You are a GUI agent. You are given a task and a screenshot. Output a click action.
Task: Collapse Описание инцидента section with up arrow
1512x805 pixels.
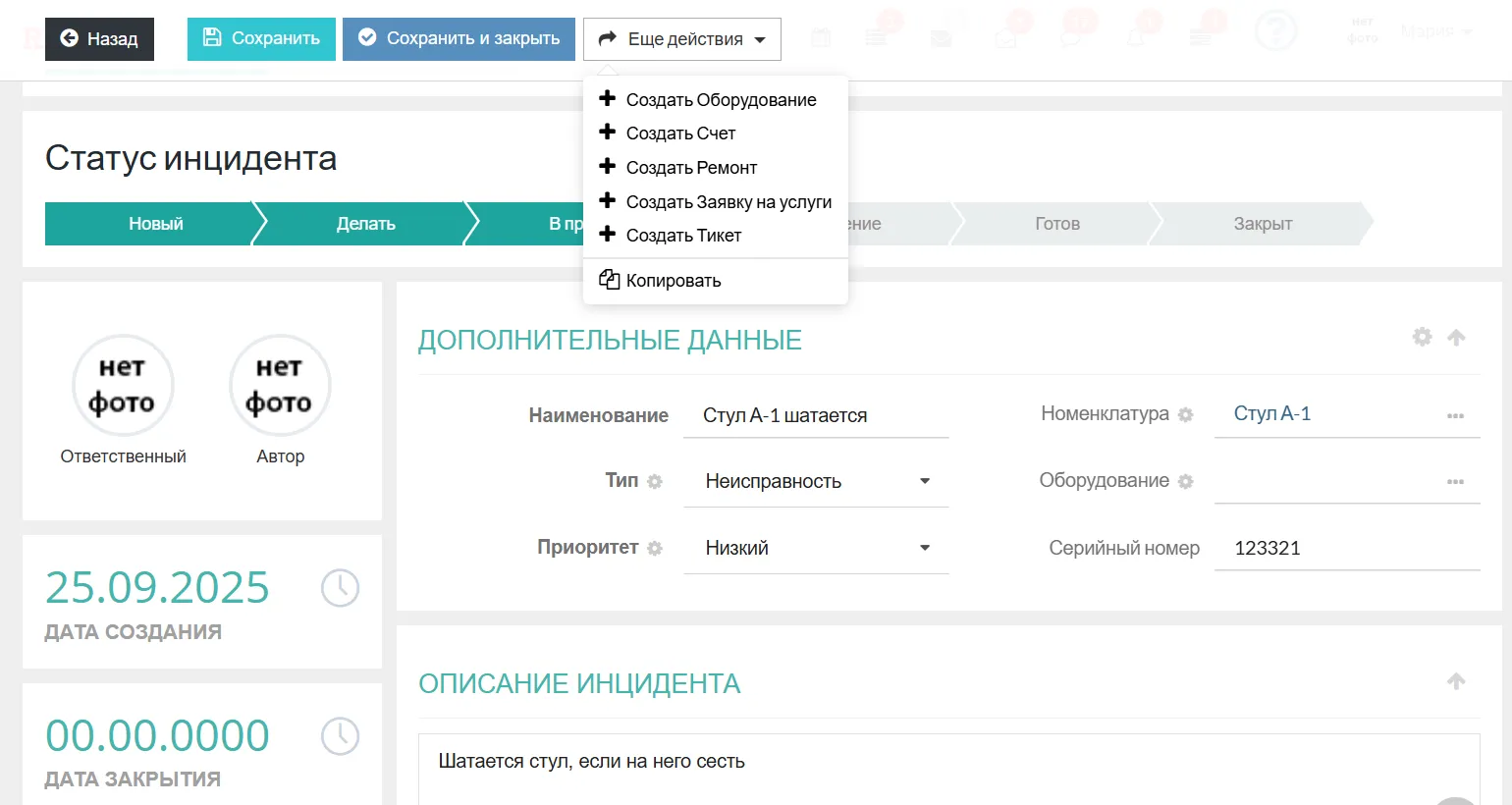point(1456,681)
